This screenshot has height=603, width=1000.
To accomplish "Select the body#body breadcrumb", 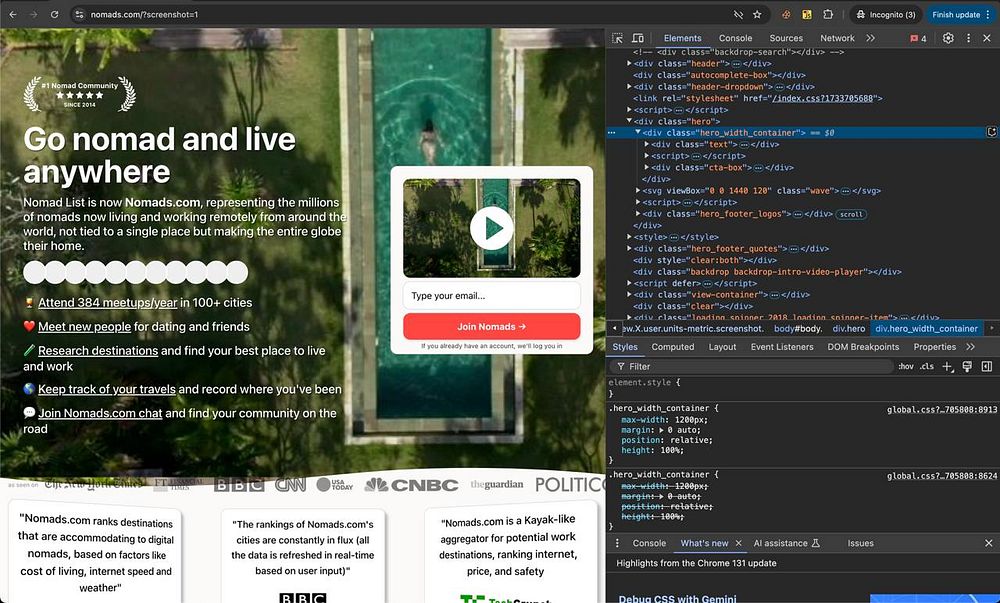I will point(798,329).
